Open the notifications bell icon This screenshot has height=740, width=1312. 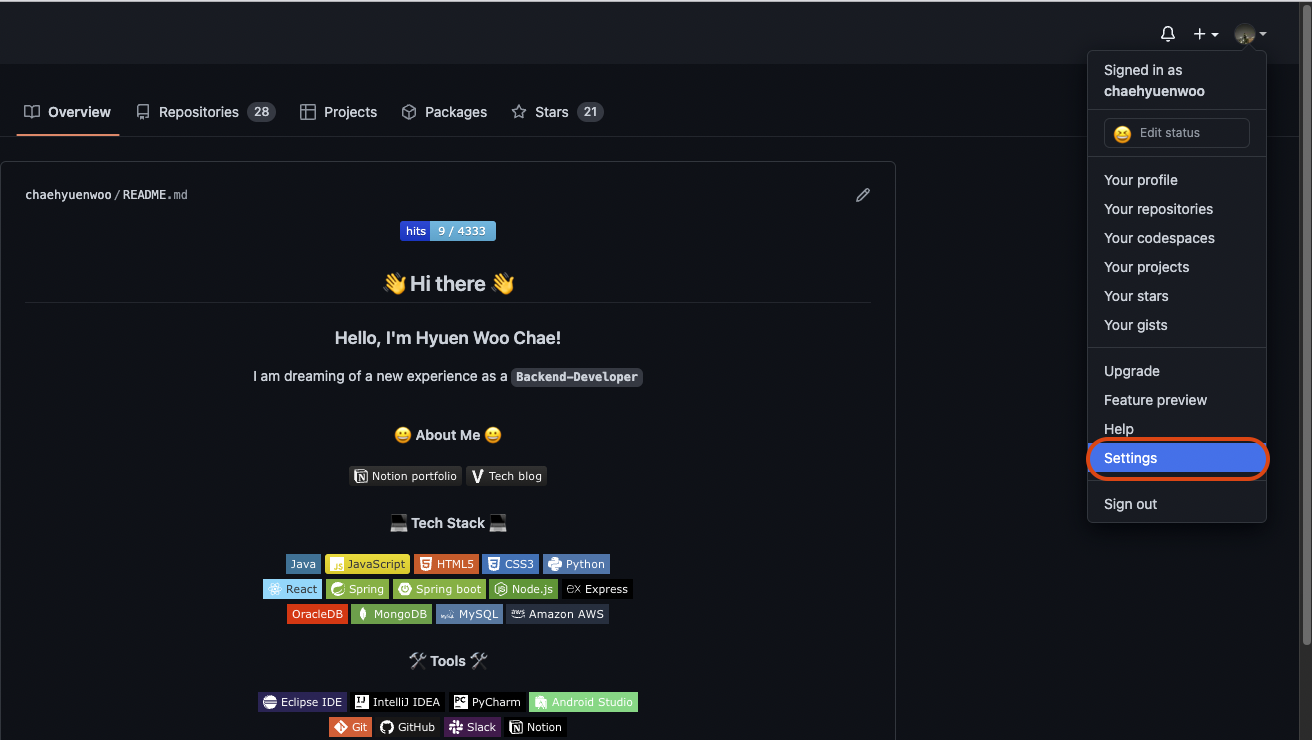click(1167, 33)
